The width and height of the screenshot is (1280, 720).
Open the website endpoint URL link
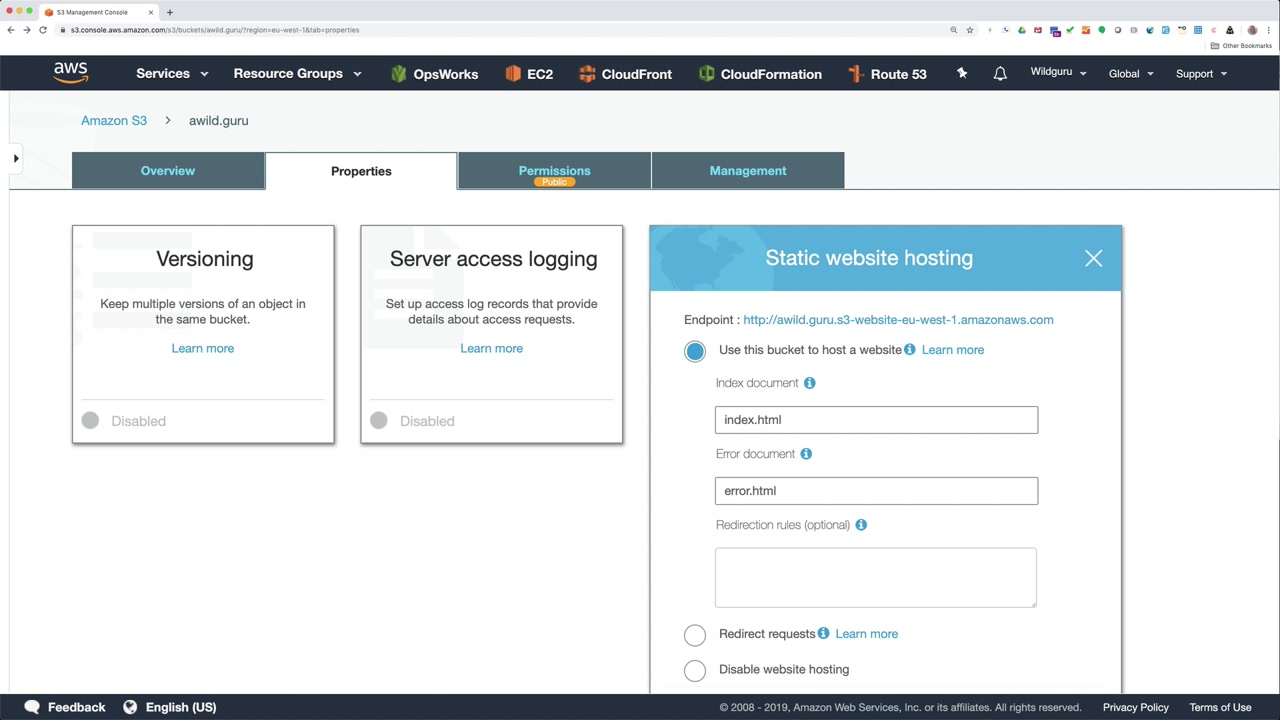pos(898,320)
